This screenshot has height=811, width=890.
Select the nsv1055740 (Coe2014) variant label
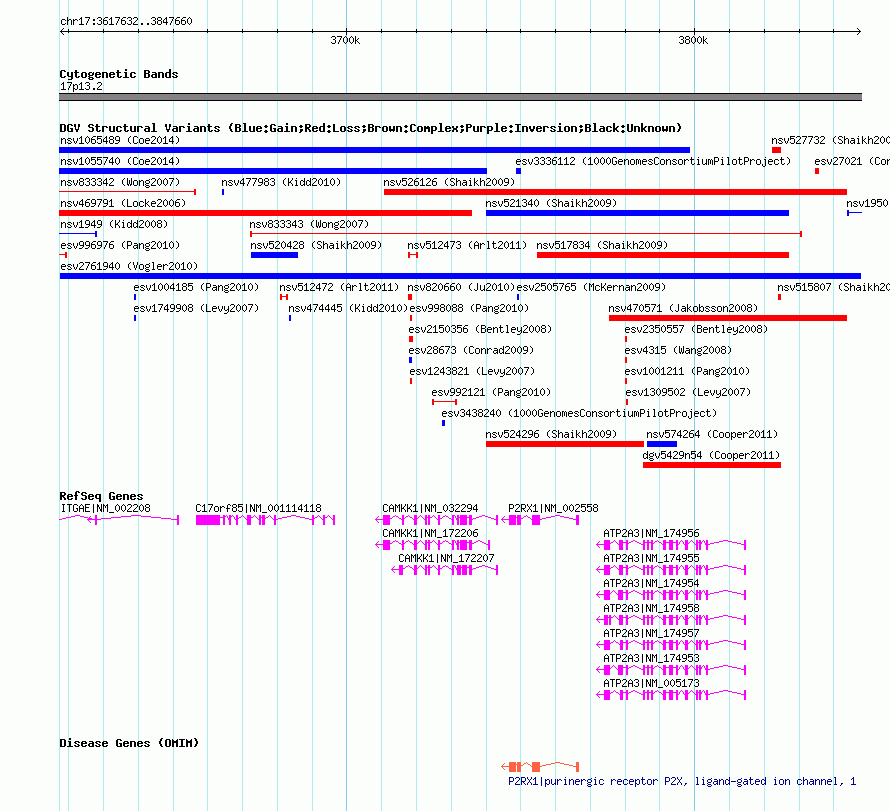(x=120, y=161)
